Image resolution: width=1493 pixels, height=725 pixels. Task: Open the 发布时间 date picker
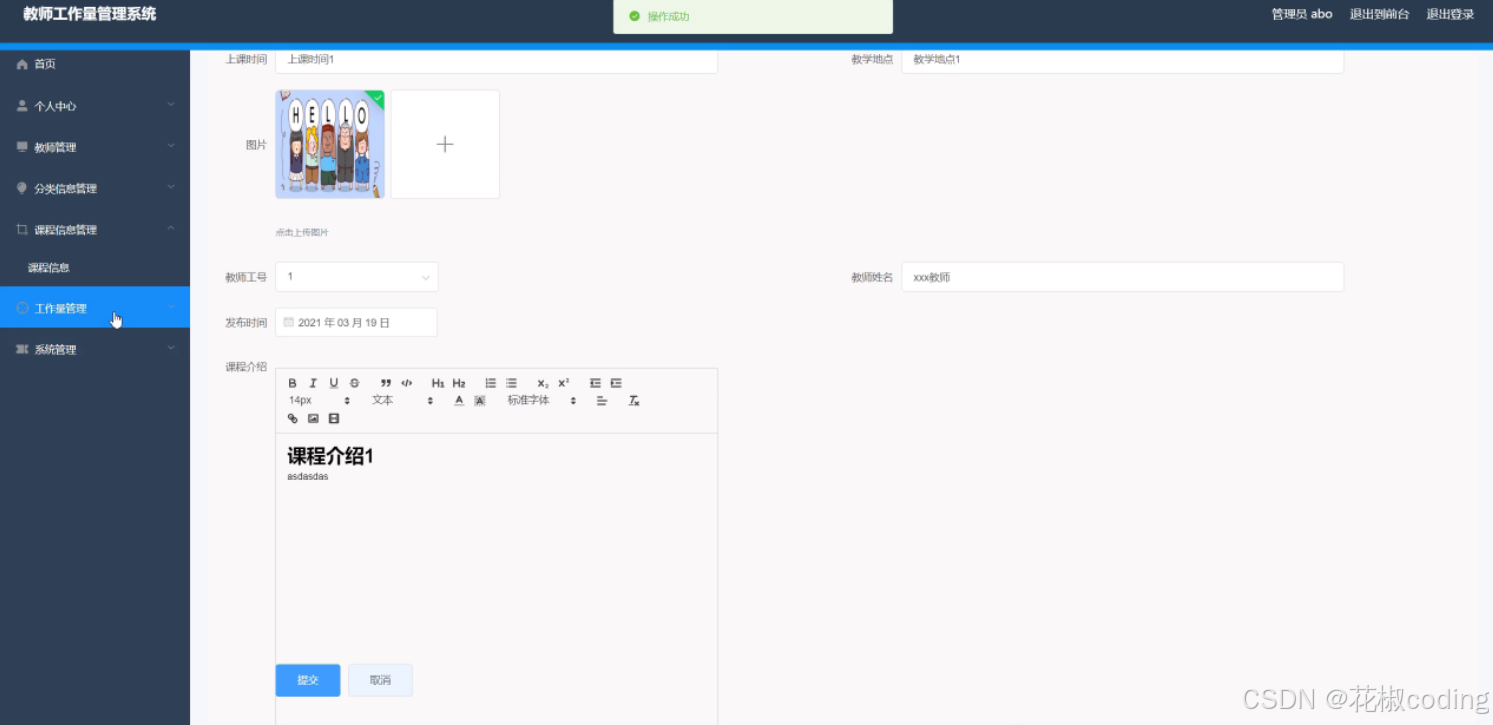(x=357, y=323)
